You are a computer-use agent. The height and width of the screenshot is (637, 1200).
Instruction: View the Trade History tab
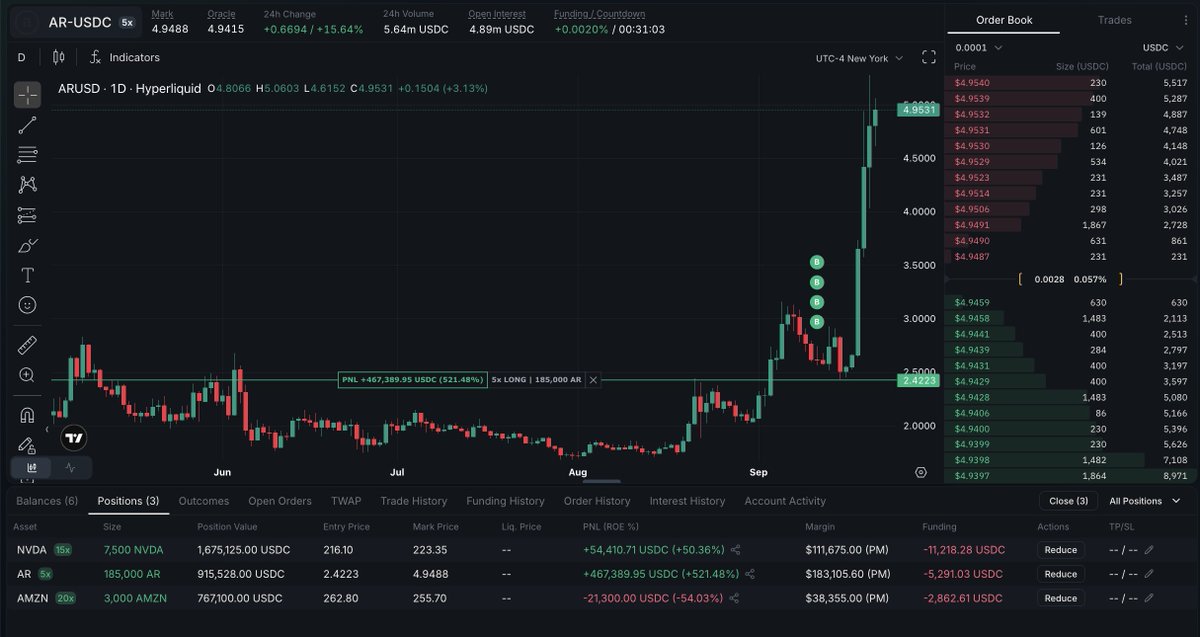click(x=413, y=501)
